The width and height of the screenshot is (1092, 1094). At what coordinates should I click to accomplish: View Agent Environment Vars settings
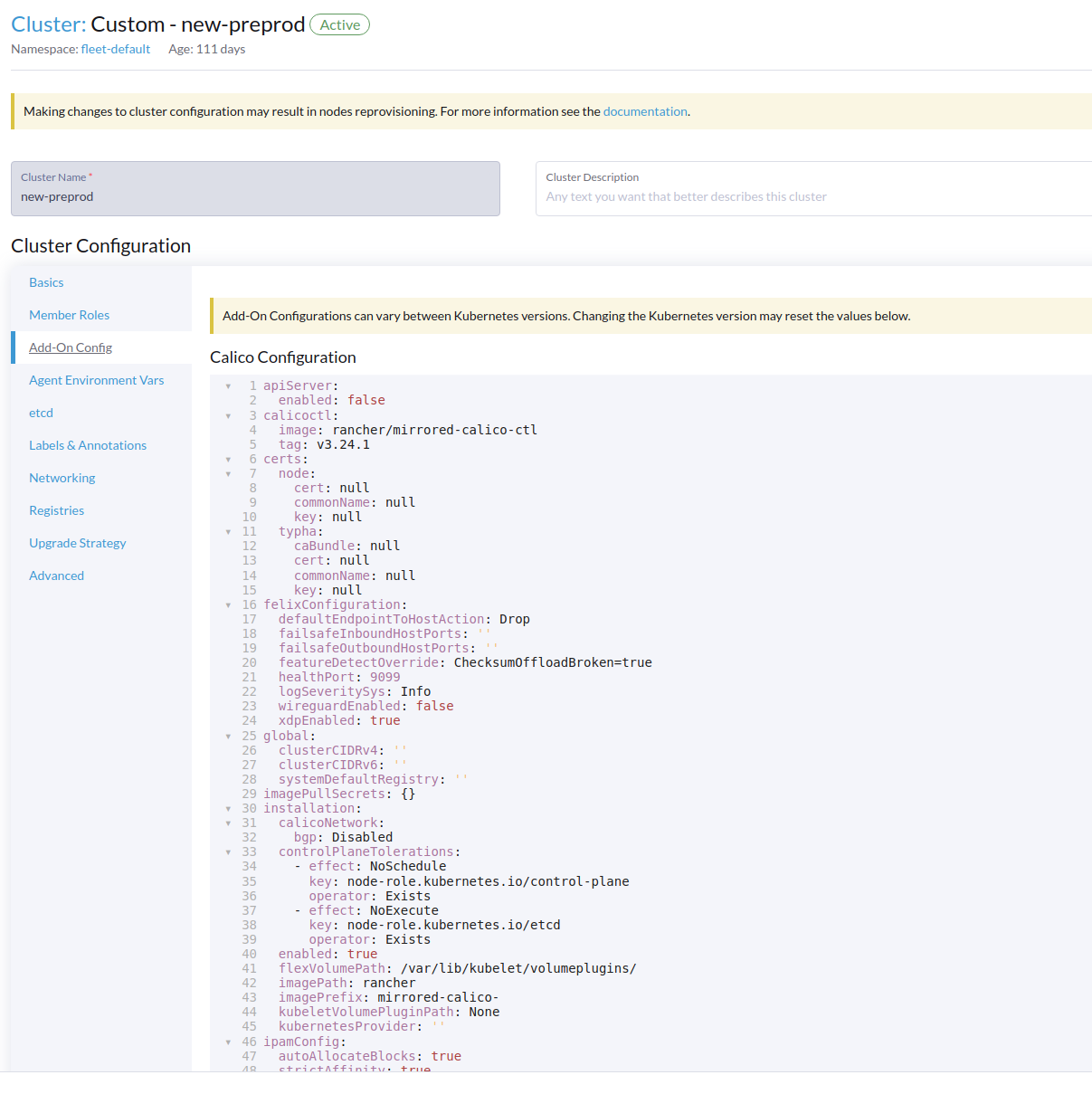[96, 379]
